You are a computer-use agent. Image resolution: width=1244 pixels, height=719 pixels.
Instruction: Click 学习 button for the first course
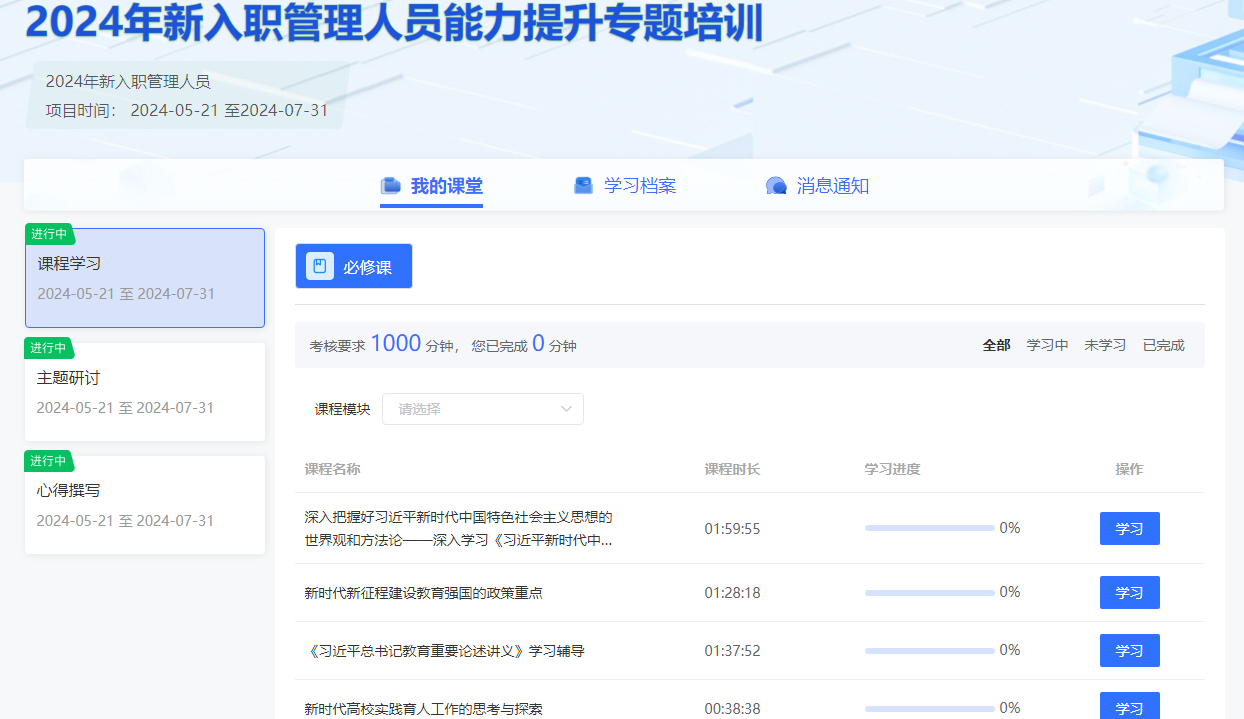[x=1129, y=529]
